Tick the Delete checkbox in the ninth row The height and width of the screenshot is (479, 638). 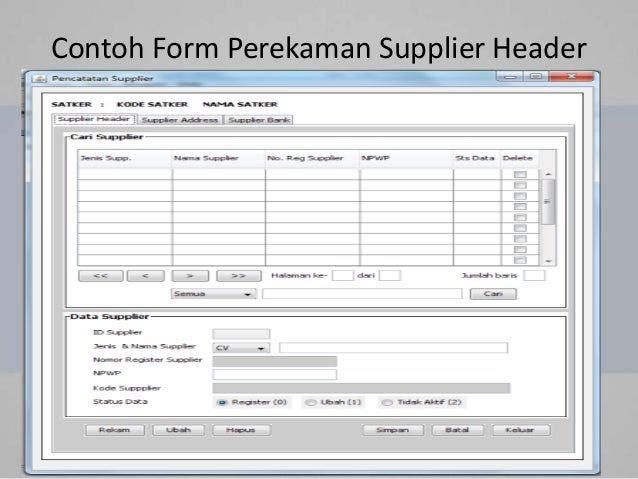pos(520,260)
